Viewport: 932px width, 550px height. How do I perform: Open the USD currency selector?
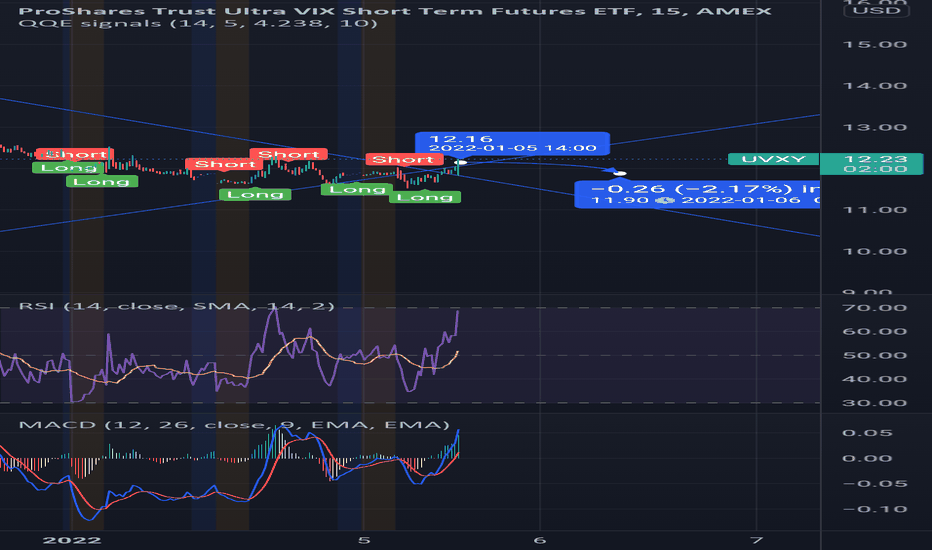coord(876,11)
